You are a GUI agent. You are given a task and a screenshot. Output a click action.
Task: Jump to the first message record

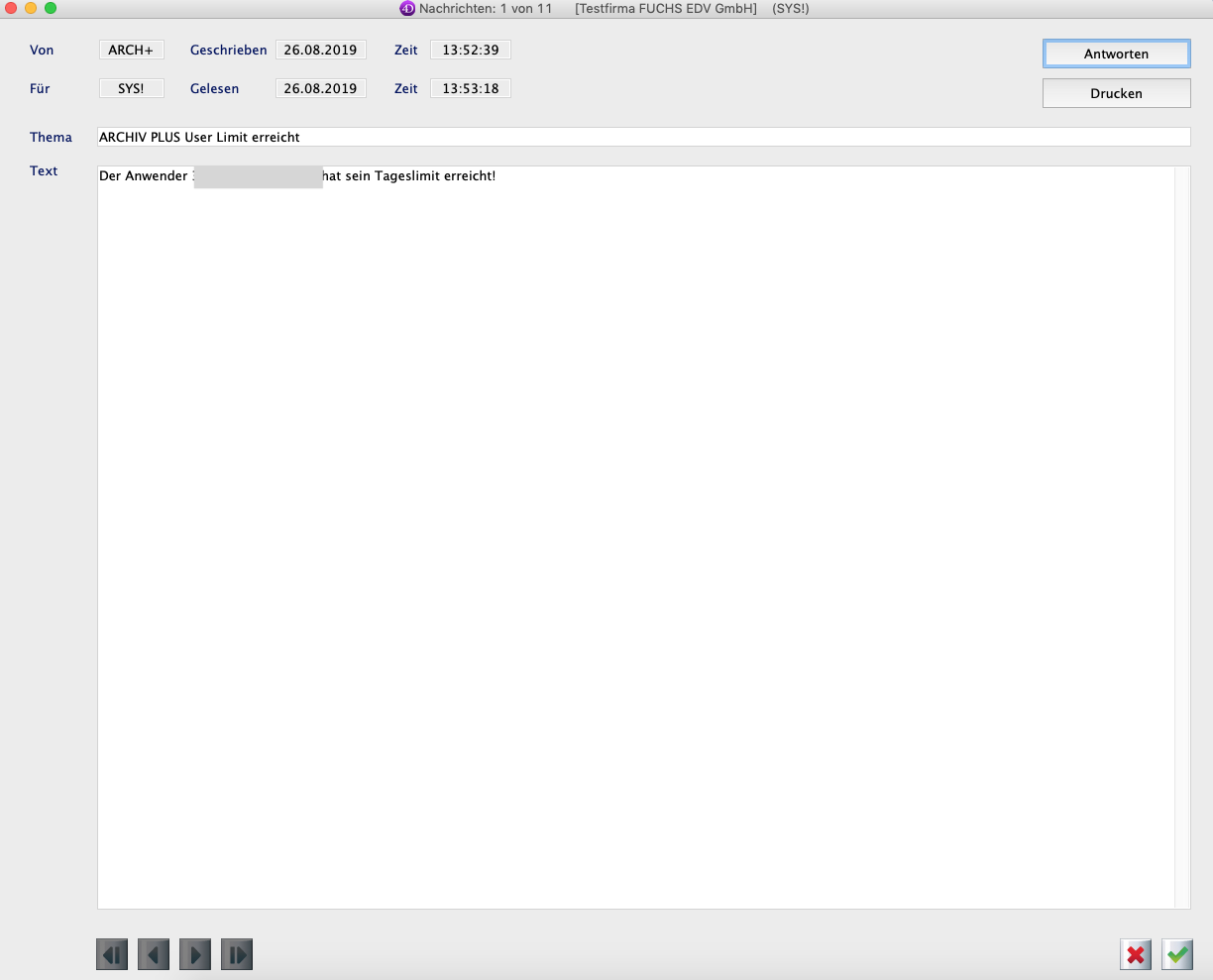coord(112,954)
